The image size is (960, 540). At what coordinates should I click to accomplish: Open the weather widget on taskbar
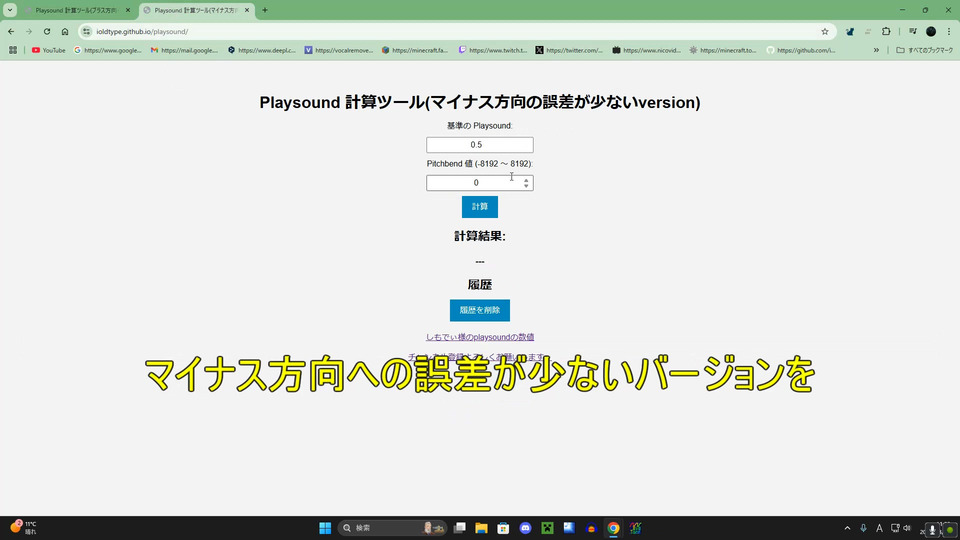coord(23,528)
